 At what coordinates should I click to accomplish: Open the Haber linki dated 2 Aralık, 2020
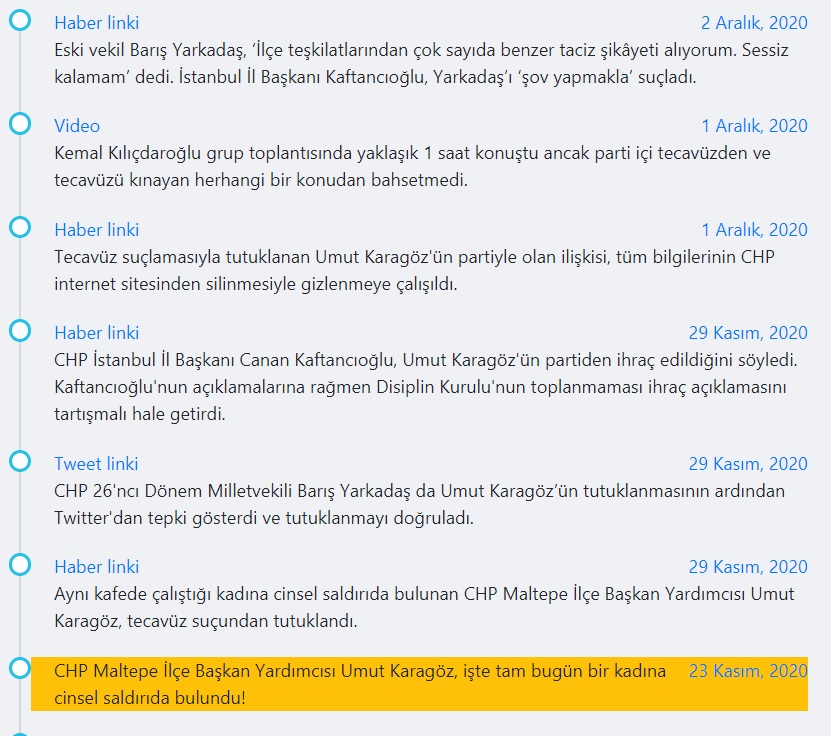pos(96,23)
